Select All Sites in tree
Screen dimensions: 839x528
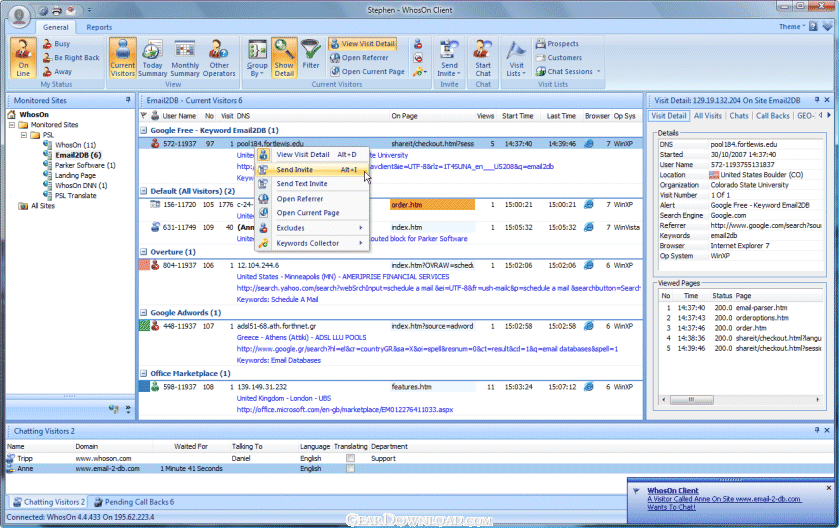pyautogui.click(x=43, y=205)
